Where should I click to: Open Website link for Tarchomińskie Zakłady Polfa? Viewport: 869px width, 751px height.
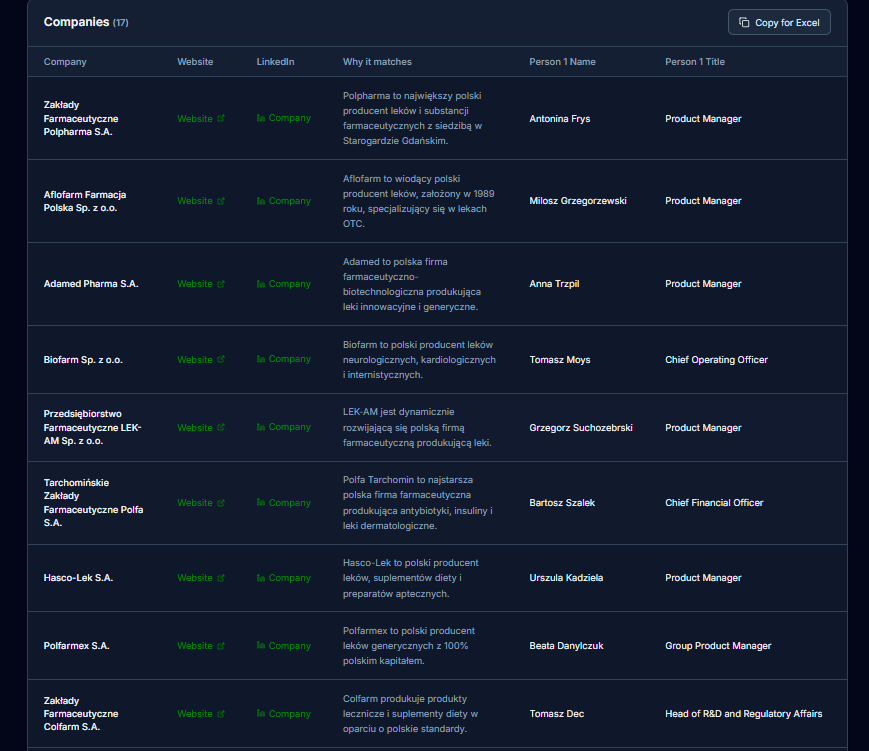coord(201,503)
